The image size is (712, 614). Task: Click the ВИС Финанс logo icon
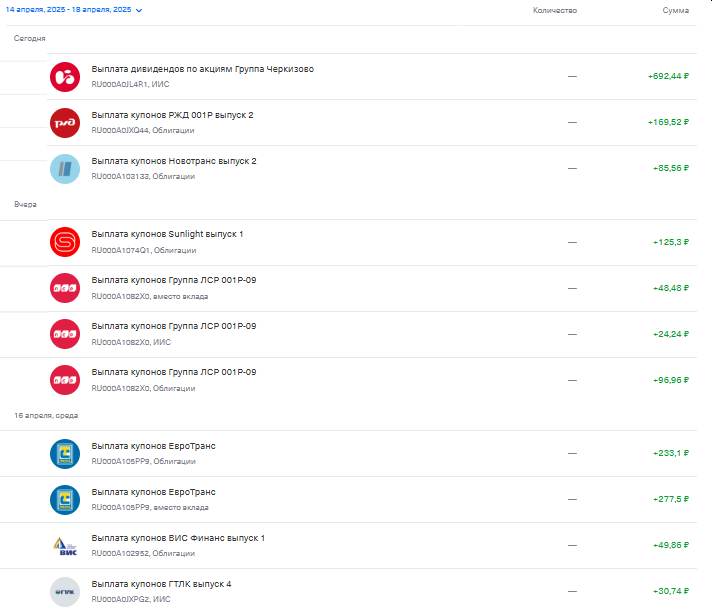(x=65, y=545)
